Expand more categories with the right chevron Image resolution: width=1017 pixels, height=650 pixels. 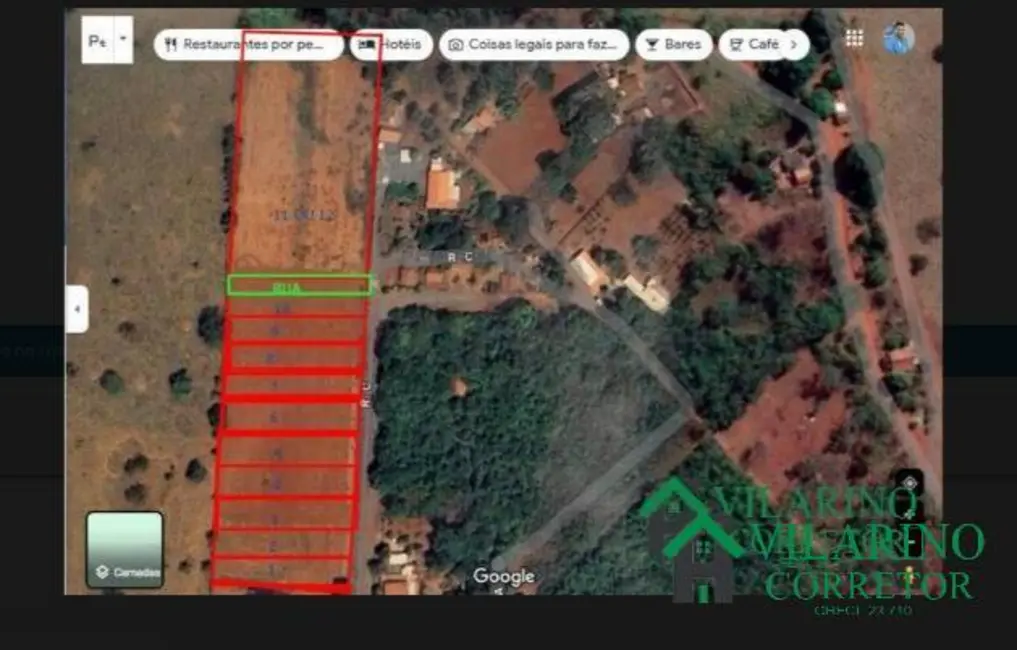[x=794, y=43]
